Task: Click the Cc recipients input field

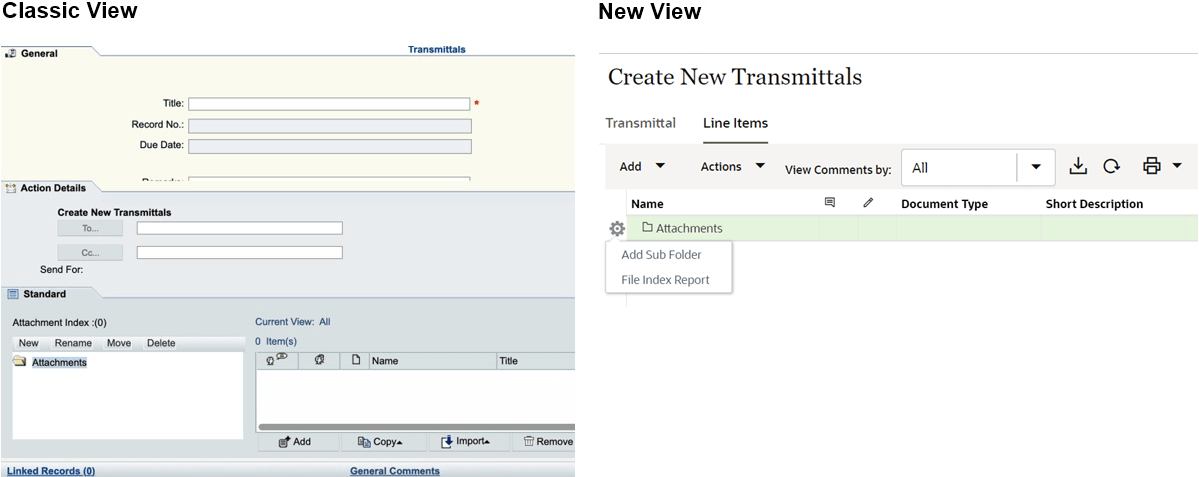Action: pyautogui.click(x=239, y=253)
